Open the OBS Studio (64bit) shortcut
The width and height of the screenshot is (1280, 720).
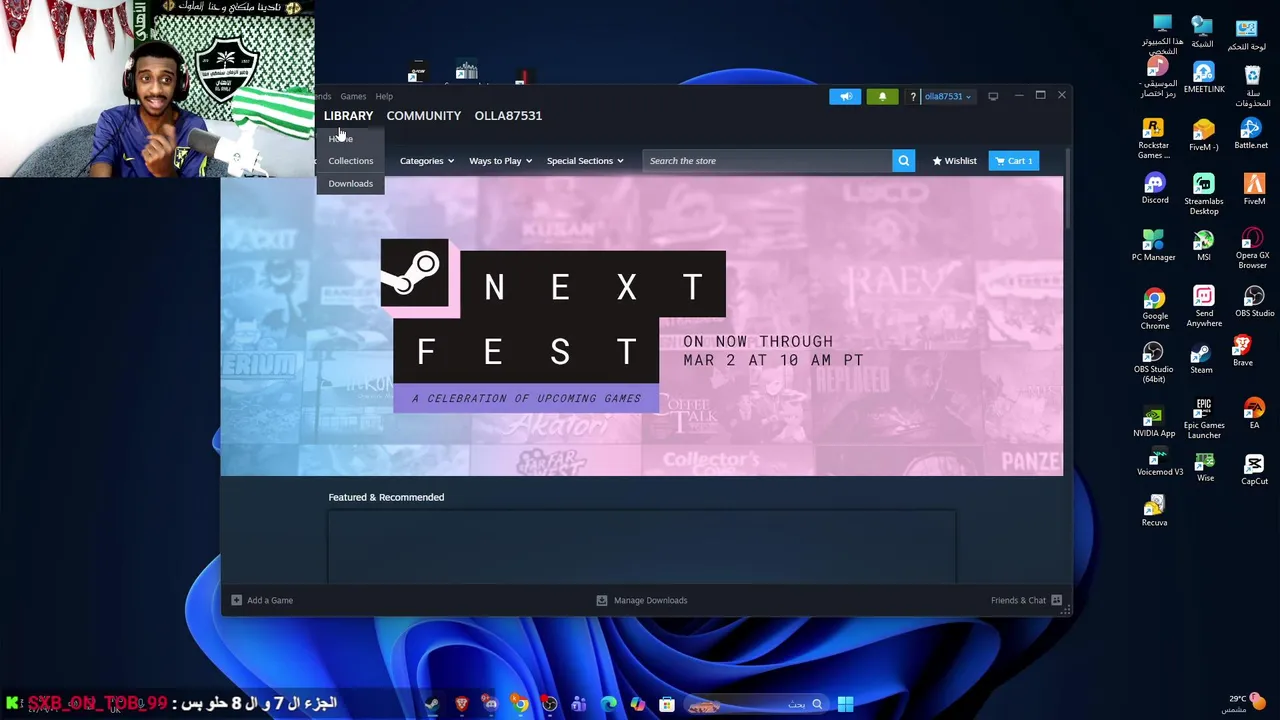point(1153,363)
